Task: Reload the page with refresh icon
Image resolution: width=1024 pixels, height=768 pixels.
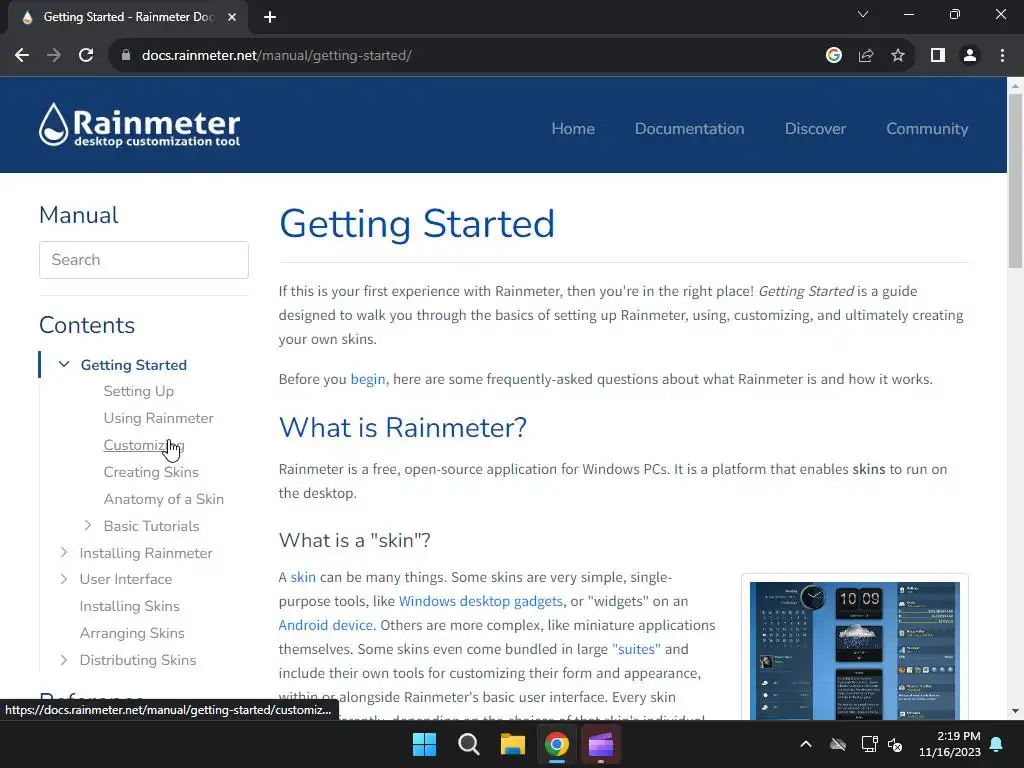Action: pos(86,56)
